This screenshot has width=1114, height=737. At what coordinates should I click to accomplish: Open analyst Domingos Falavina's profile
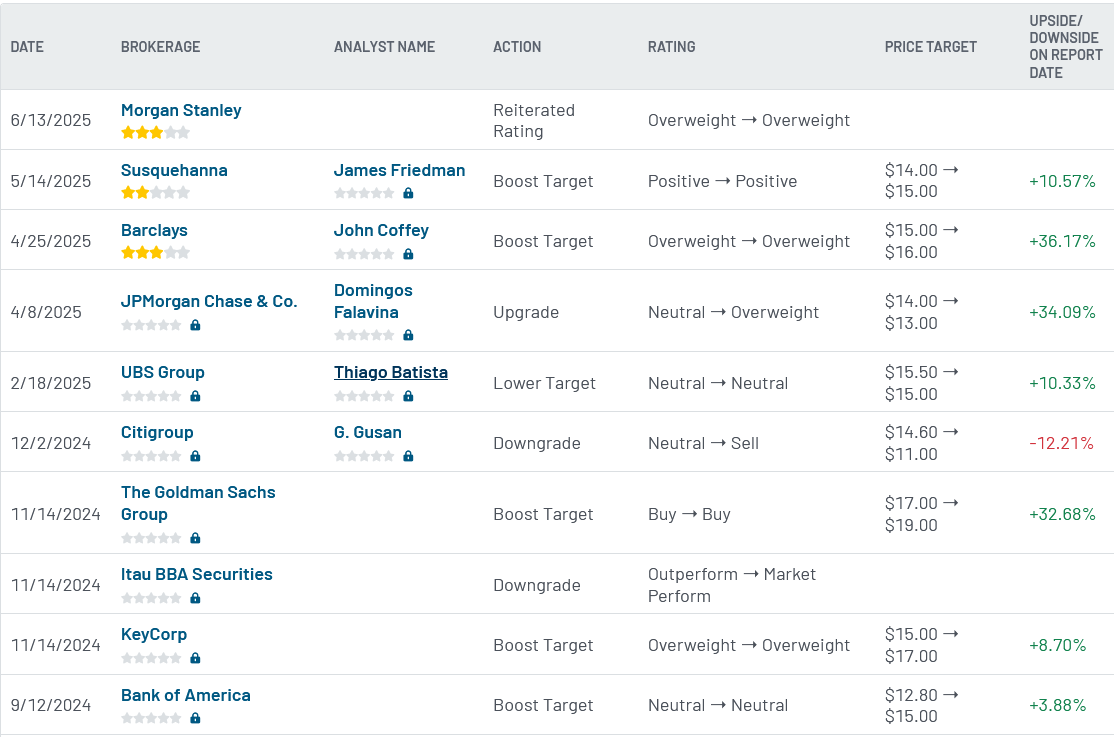point(373,301)
